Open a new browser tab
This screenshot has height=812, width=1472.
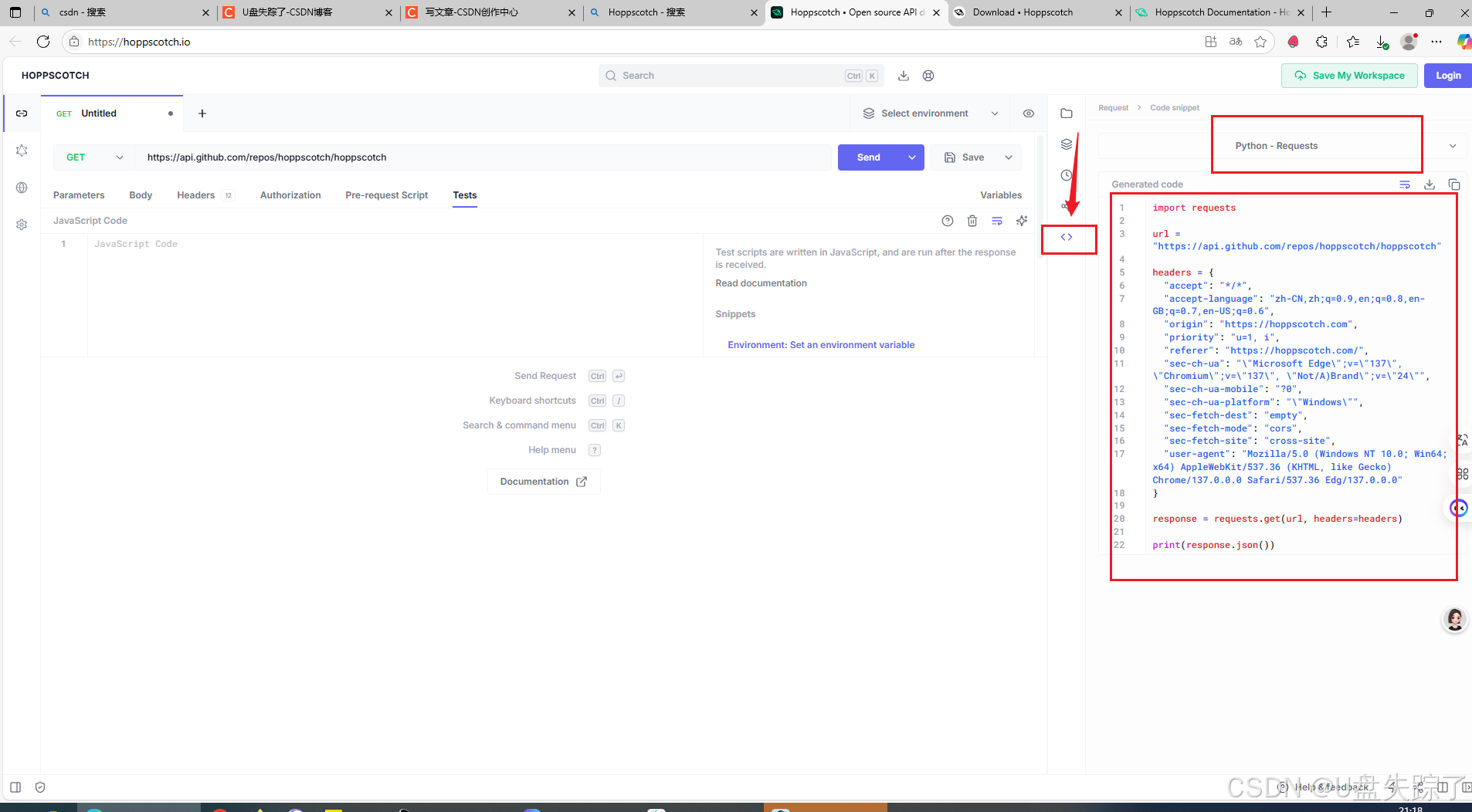pyautogui.click(x=1327, y=12)
